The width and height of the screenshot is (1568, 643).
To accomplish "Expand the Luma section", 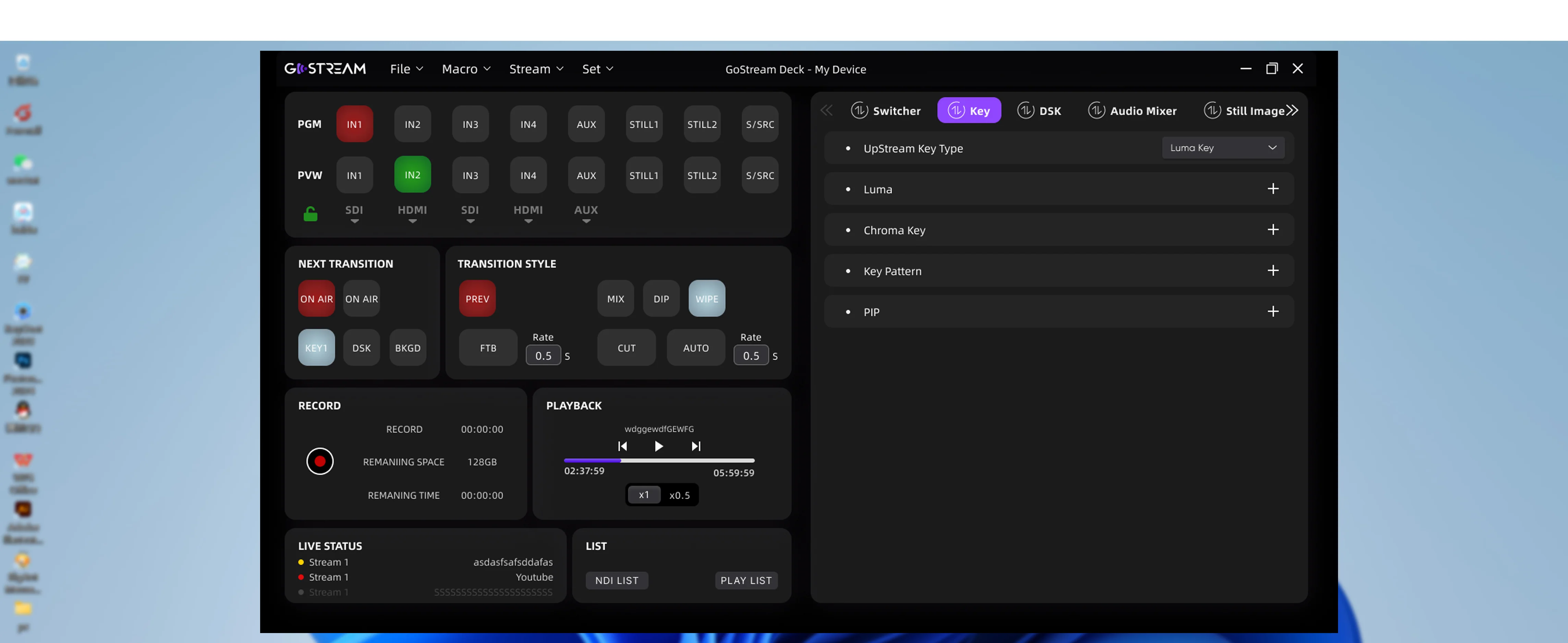I will (1273, 189).
